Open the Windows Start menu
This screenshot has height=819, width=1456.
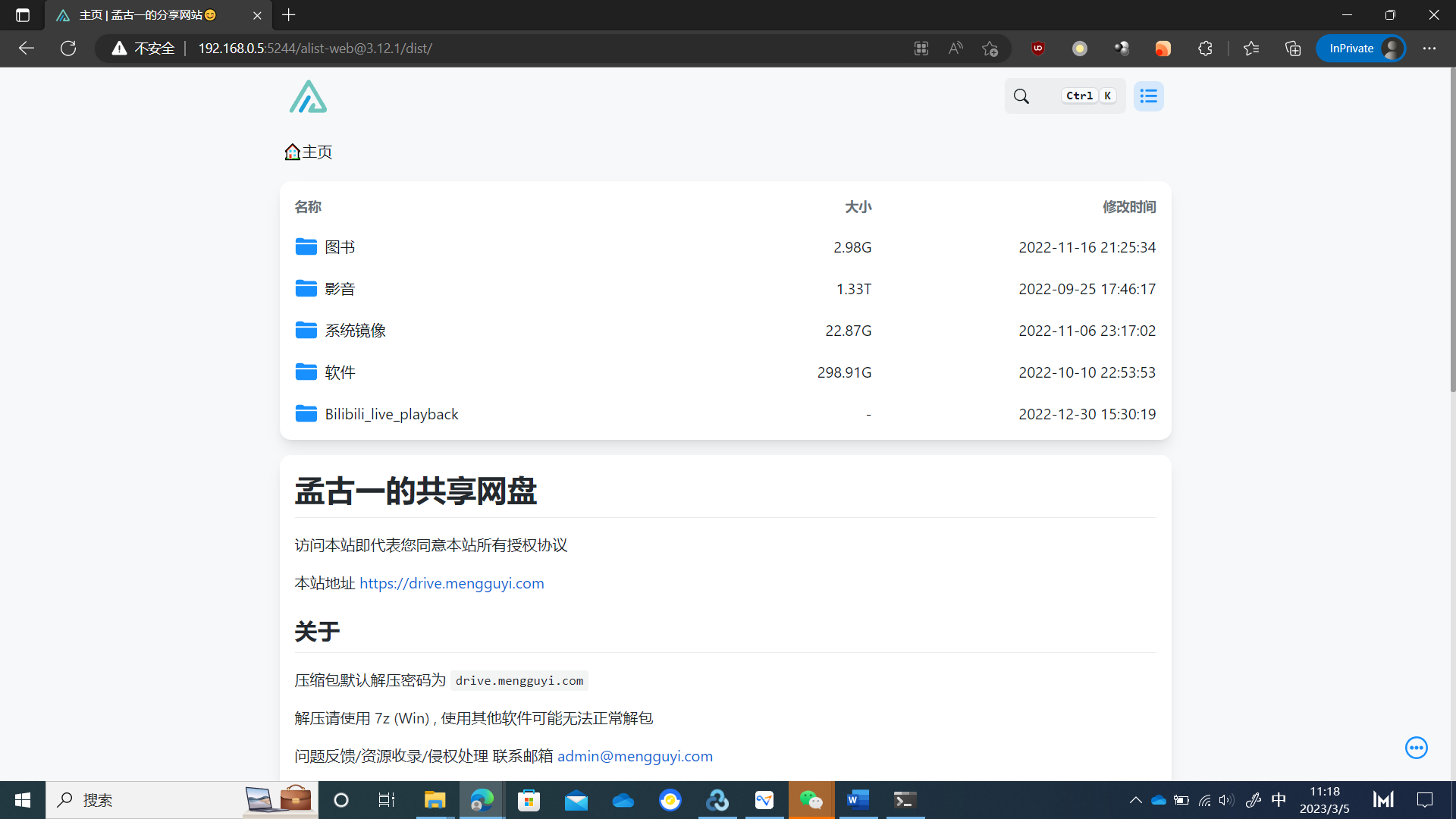pos(22,800)
